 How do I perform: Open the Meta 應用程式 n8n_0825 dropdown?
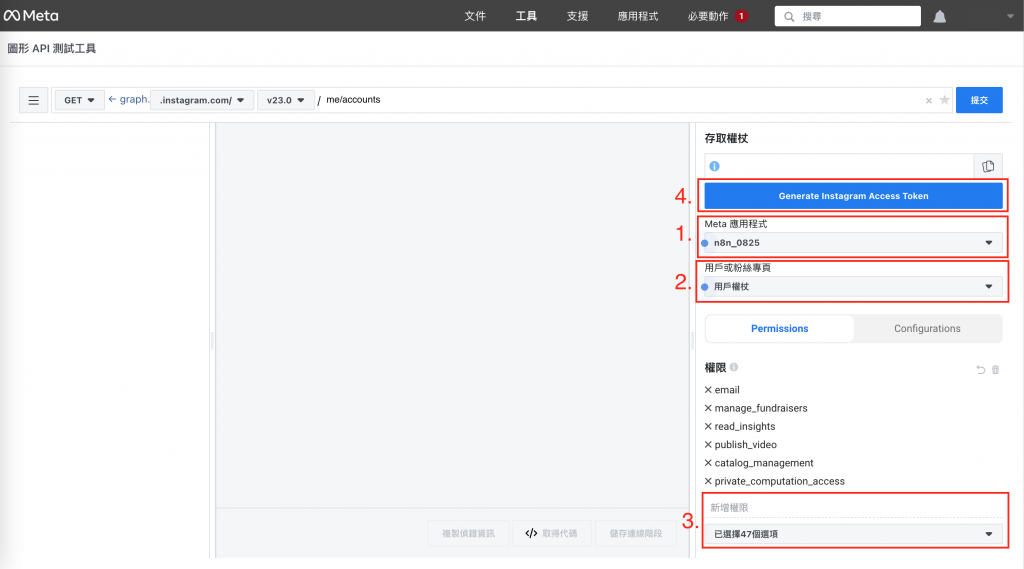click(x=854, y=243)
